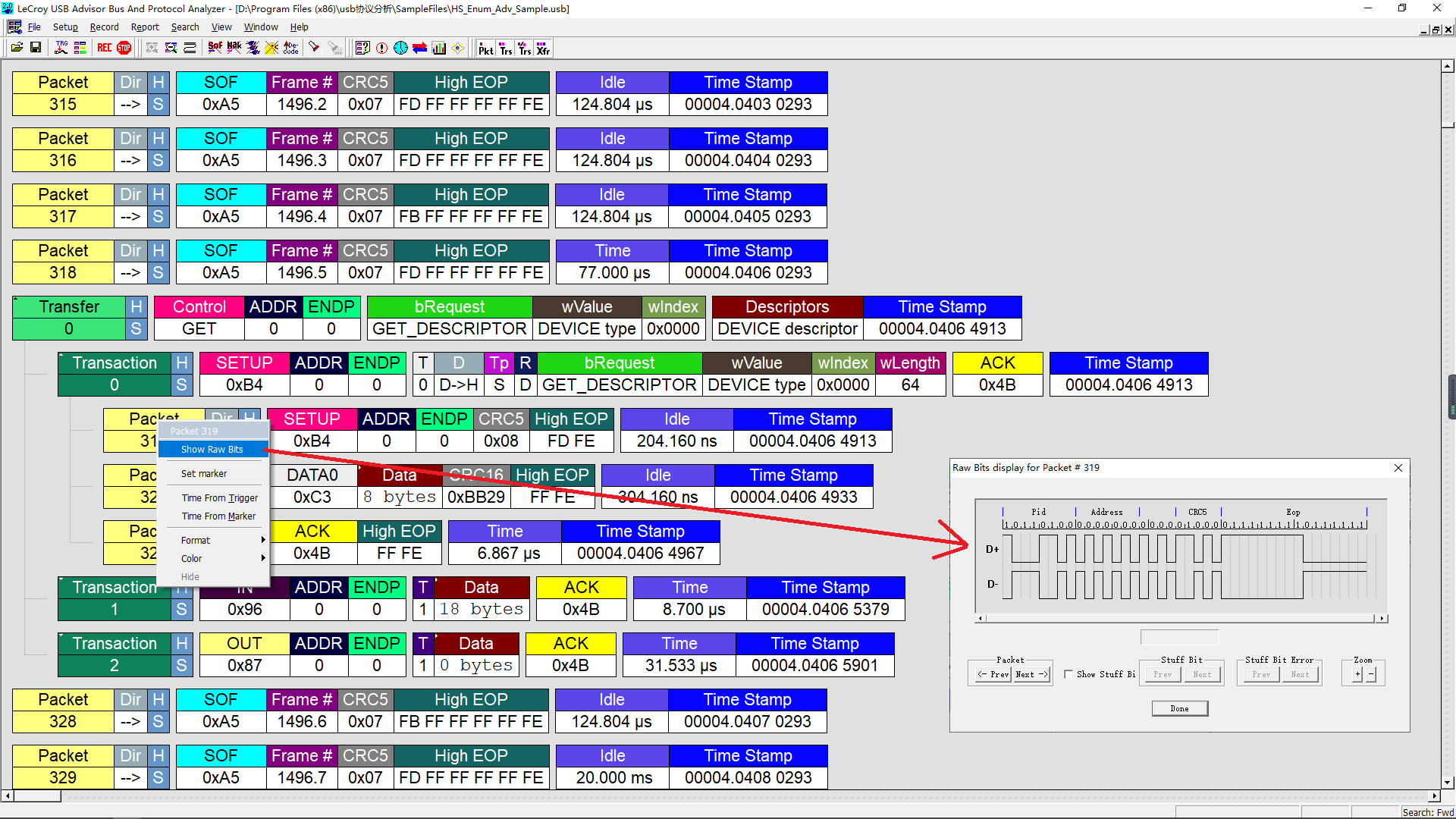
Task: Click Packet 315 header cell
Action: click(x=63, y=83)
